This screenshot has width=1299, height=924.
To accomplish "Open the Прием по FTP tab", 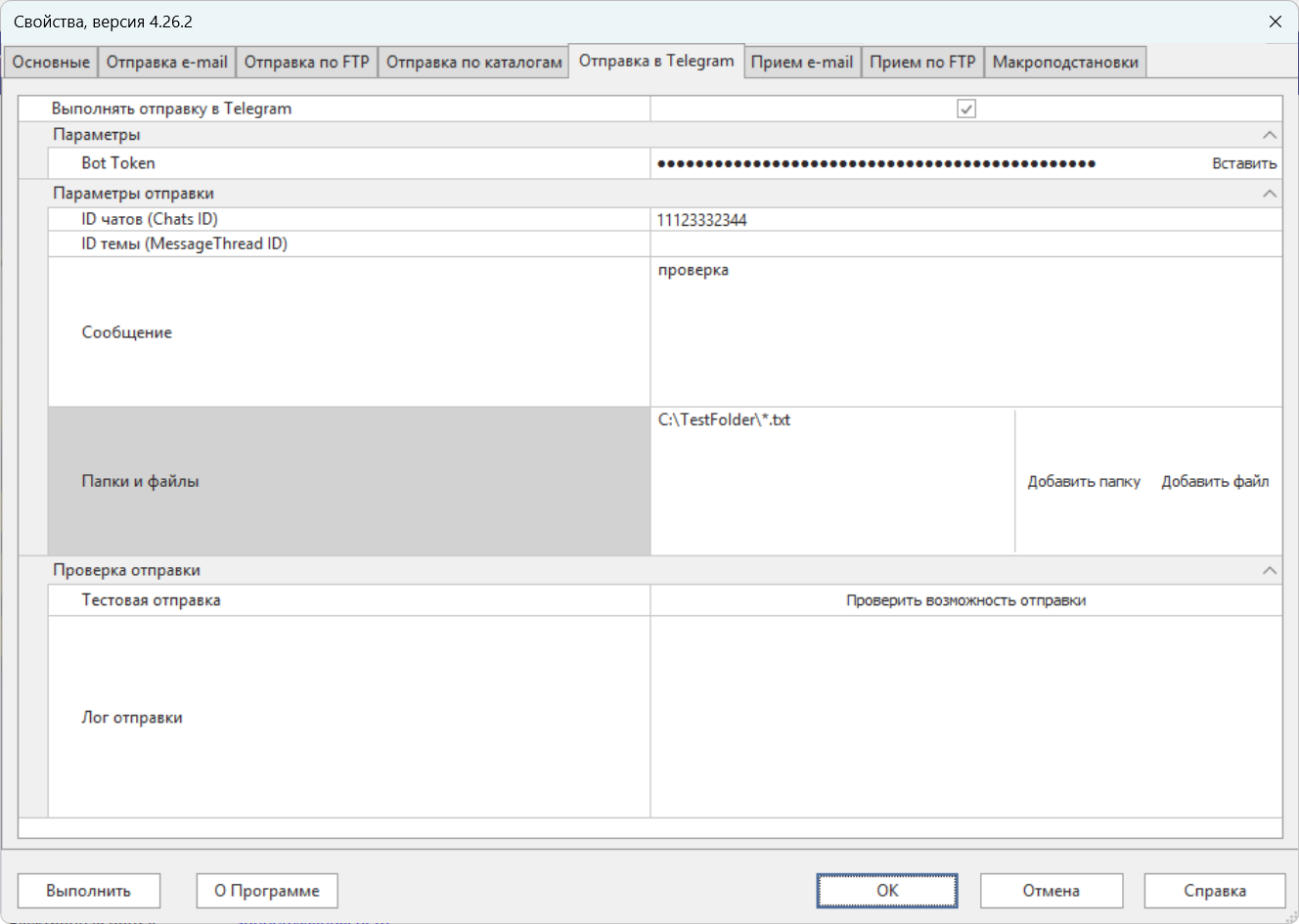I will (x=922, y=63).
